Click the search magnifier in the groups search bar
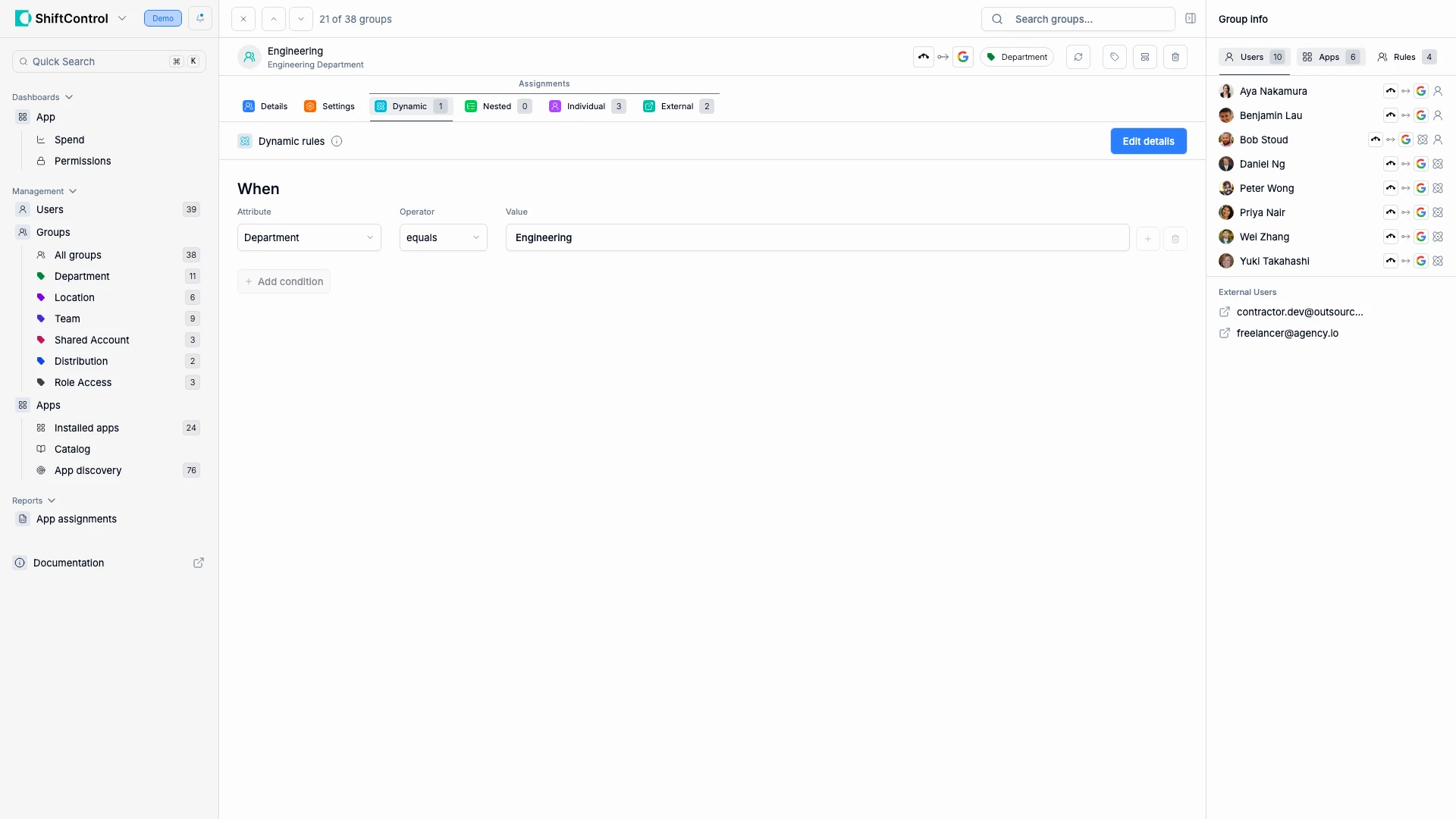 (x=996, y=19)
